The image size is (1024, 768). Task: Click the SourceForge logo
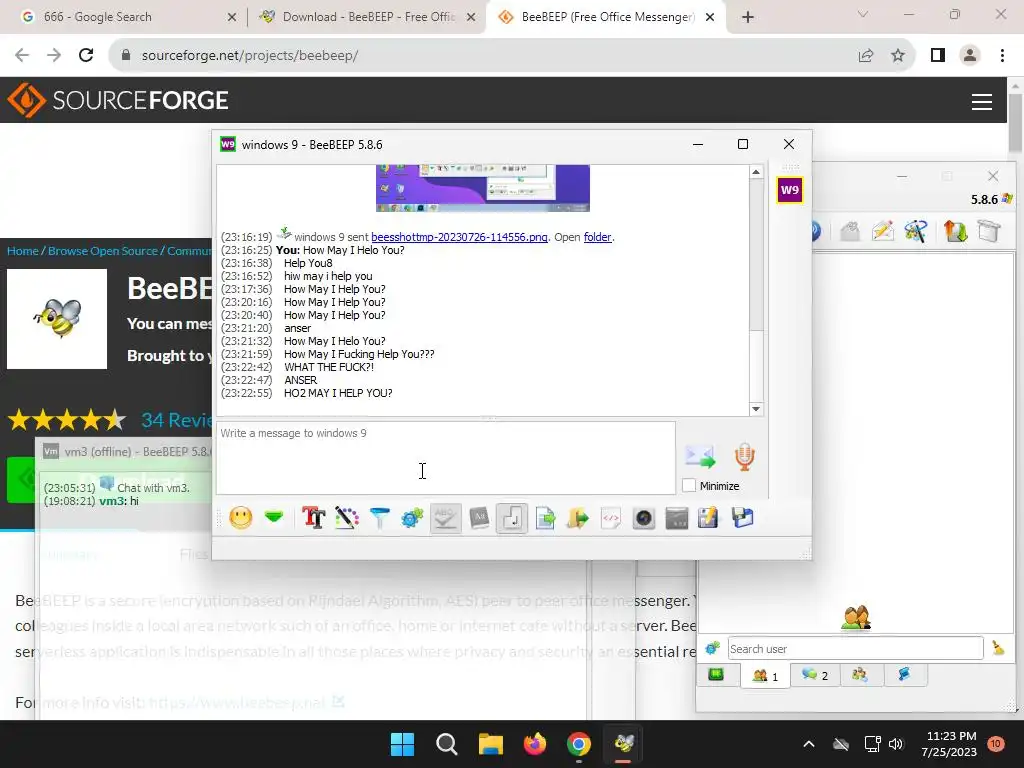118,100
